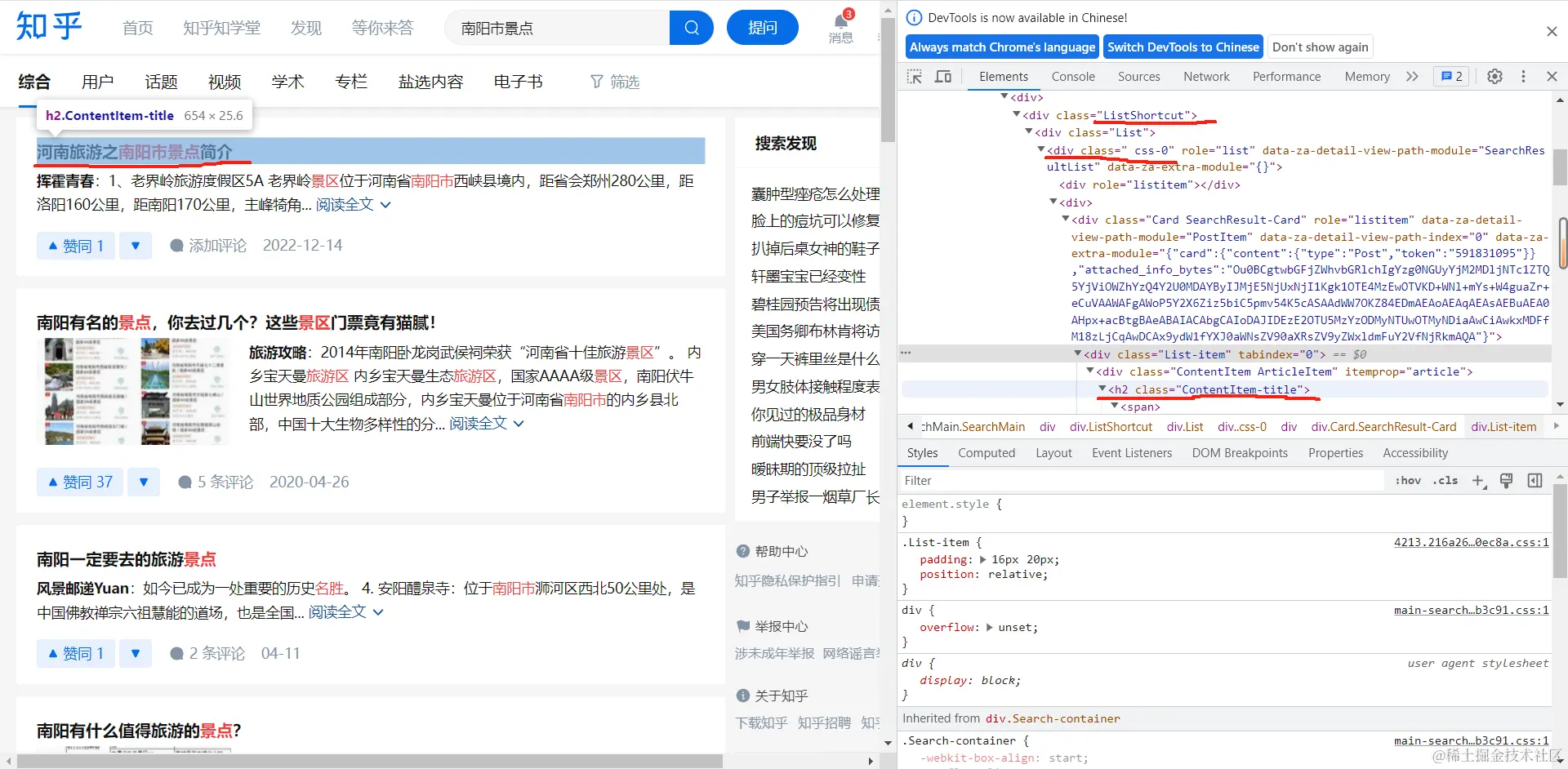Viewport: 1568px width, 769px height.
Task: Click the div.Card.SearchResult-Card breadcrumb
Action: [1383, 427]
